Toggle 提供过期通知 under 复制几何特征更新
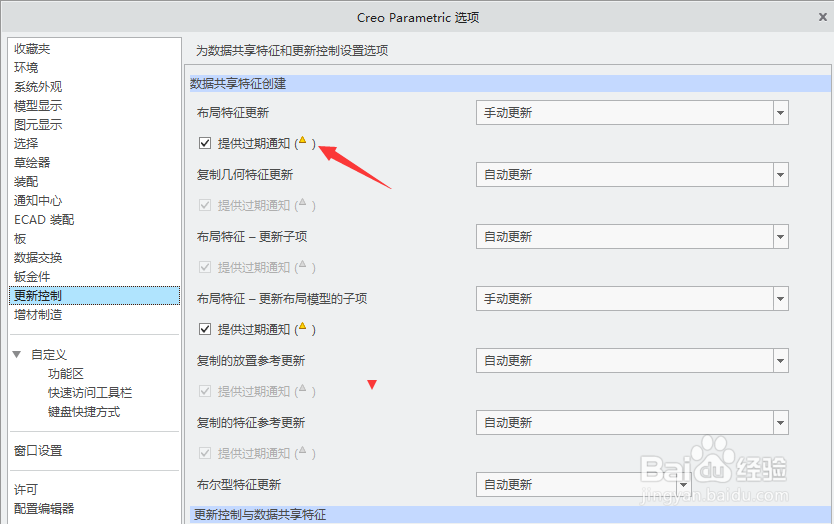The image size is (834, 524). [205, 205]
